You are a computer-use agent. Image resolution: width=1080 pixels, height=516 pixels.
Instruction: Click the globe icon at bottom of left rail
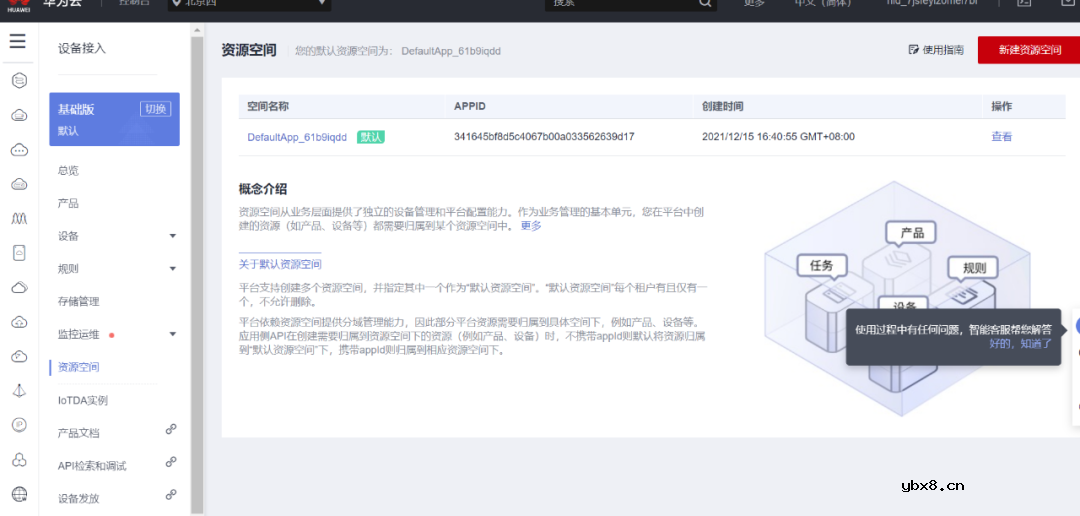tap(19, 494)
